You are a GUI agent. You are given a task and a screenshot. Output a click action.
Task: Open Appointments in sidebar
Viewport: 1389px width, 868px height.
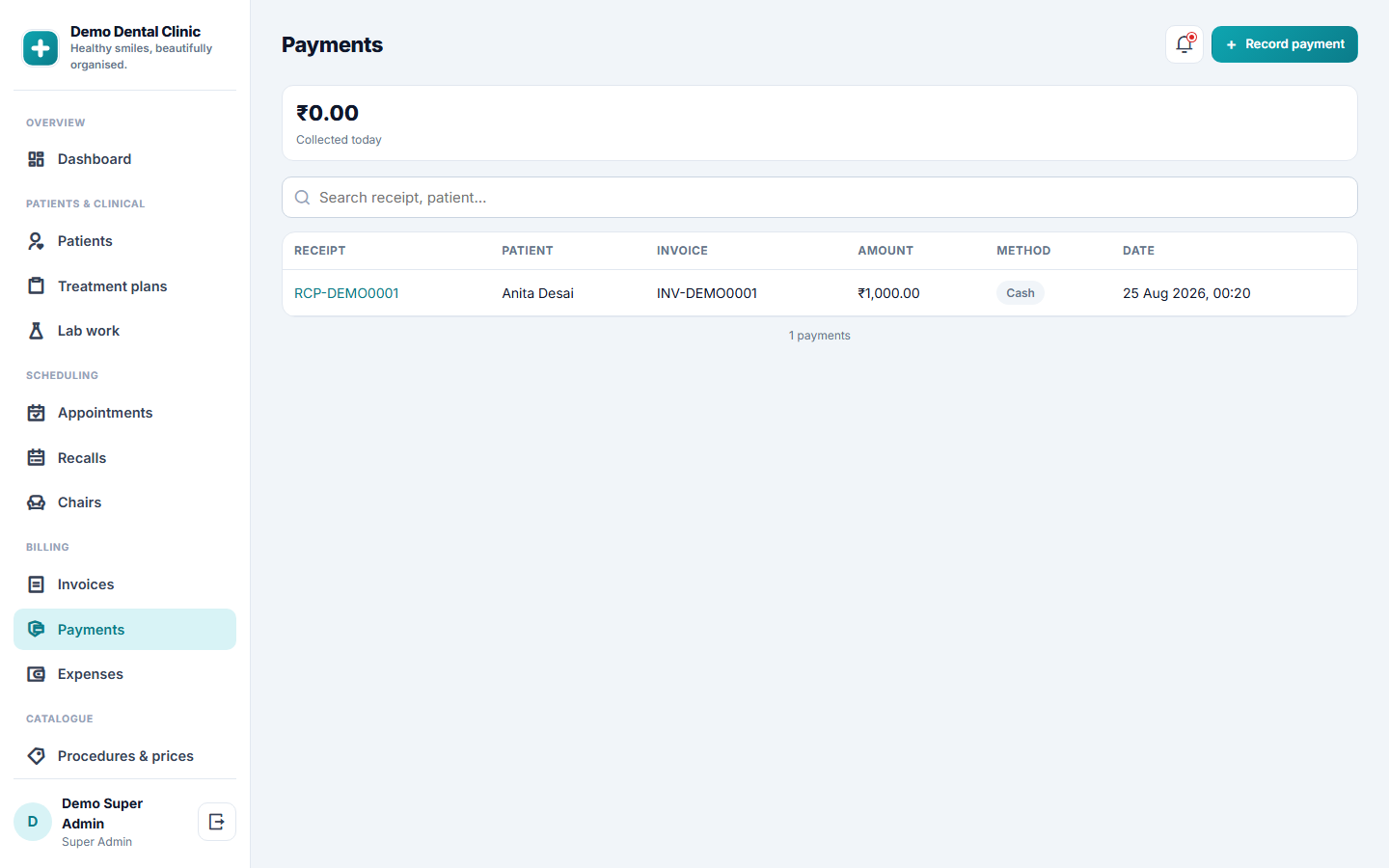pos(124,413)
